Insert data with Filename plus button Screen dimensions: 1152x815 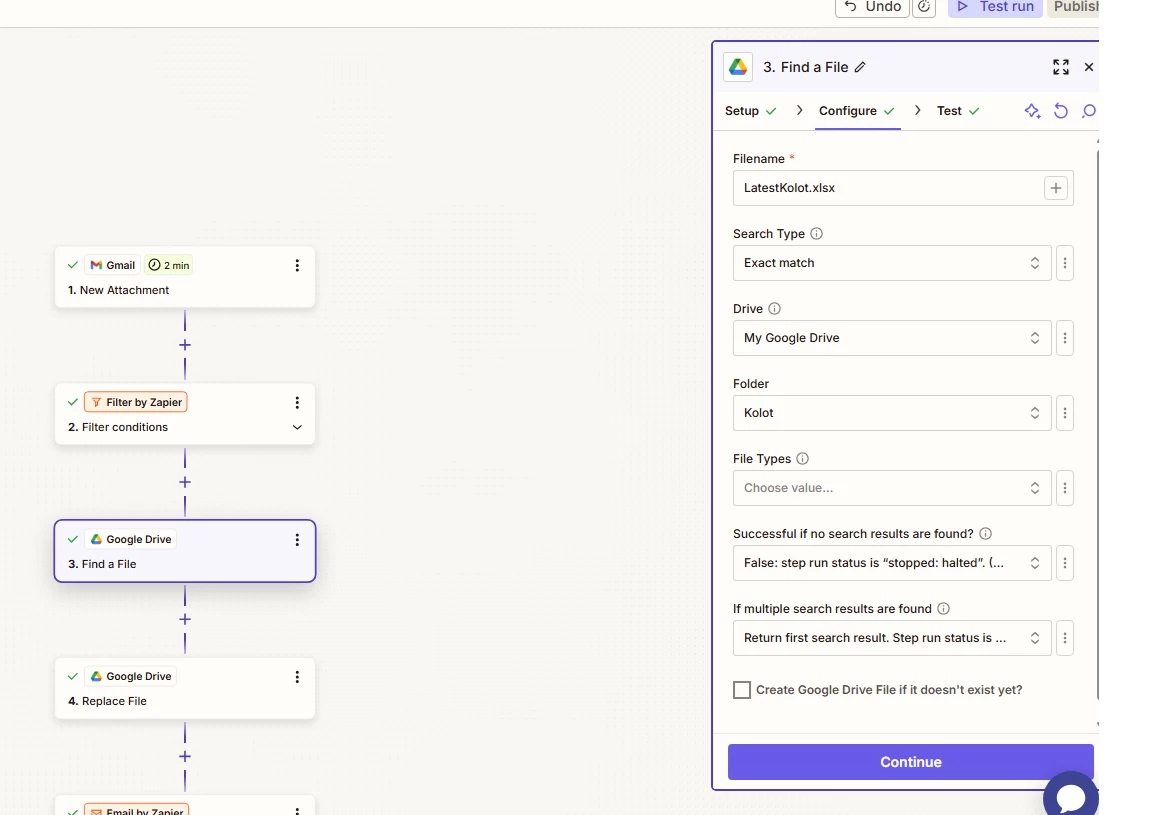(x=1056, y=188)
